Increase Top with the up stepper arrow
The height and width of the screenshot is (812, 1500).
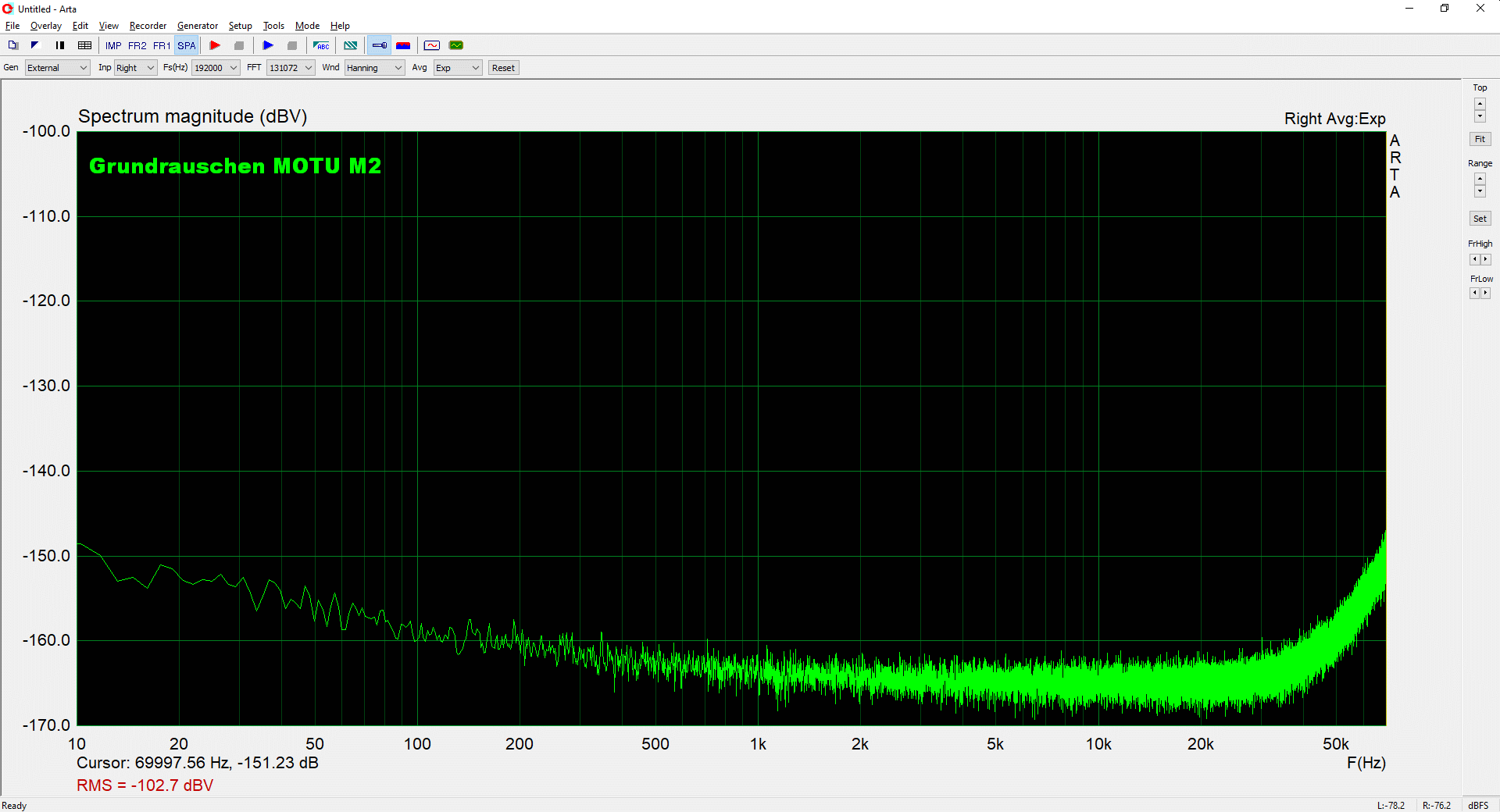[x=1480, y=103]
